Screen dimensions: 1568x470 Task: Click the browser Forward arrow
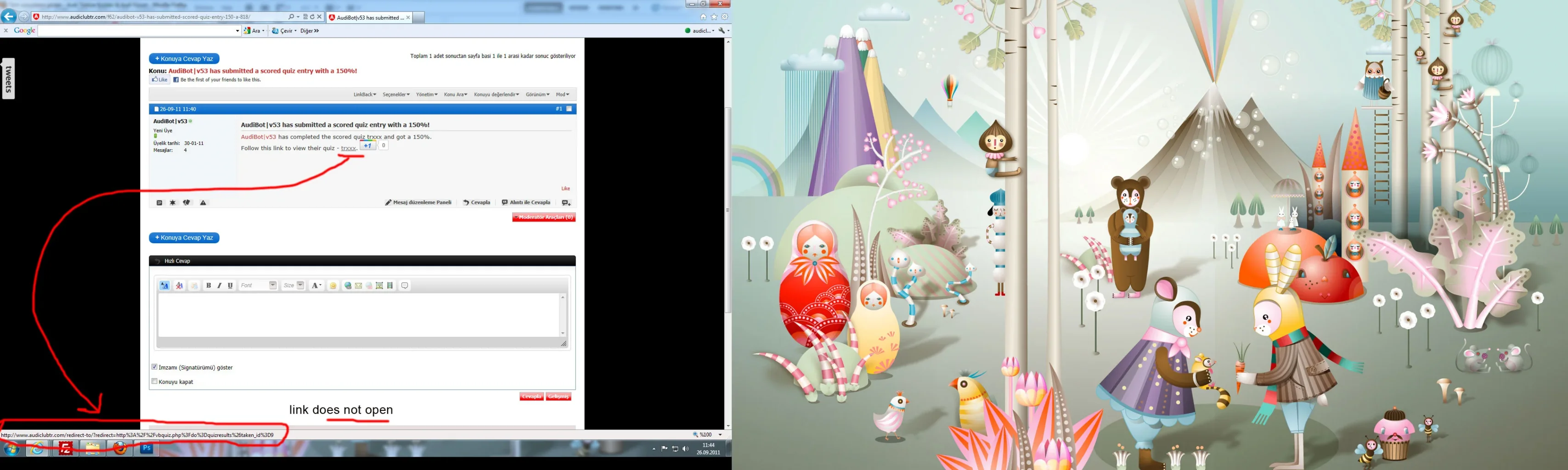point(24,17)
